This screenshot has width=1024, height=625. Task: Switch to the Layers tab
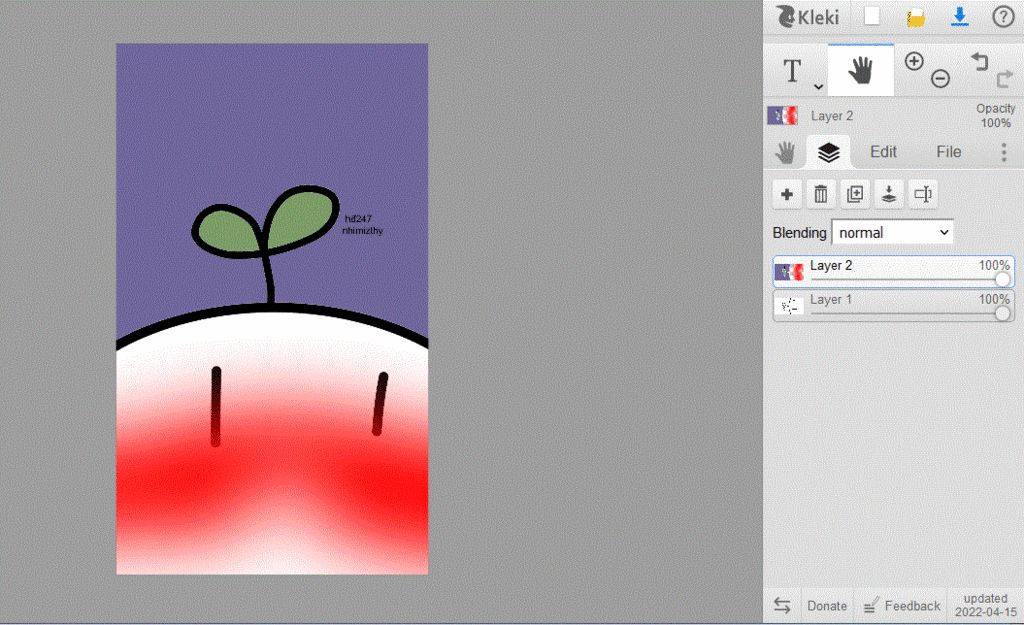[829, 152]
